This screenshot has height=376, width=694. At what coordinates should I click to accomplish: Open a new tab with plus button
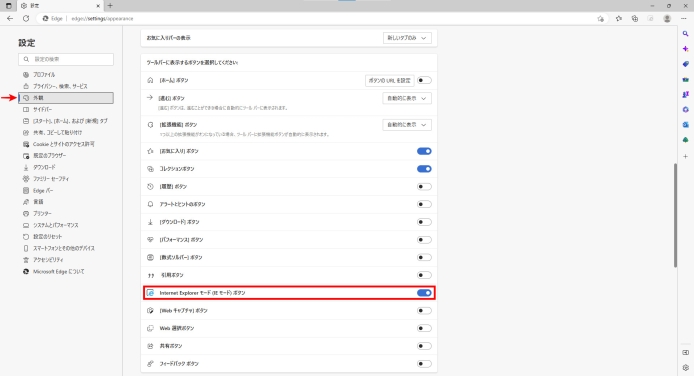110,6
